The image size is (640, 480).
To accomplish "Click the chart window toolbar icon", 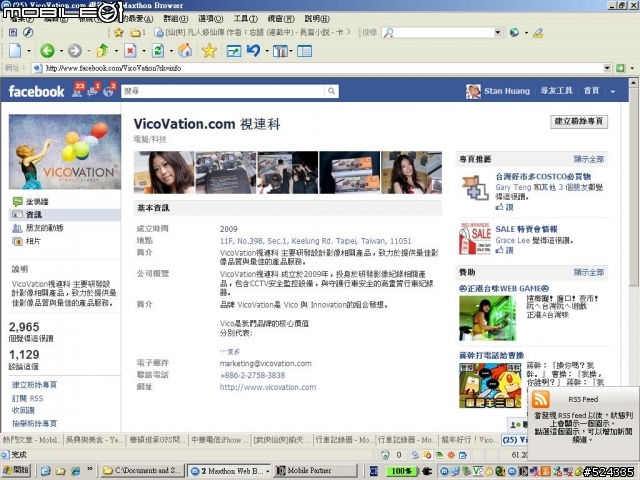I will (234, 51).
